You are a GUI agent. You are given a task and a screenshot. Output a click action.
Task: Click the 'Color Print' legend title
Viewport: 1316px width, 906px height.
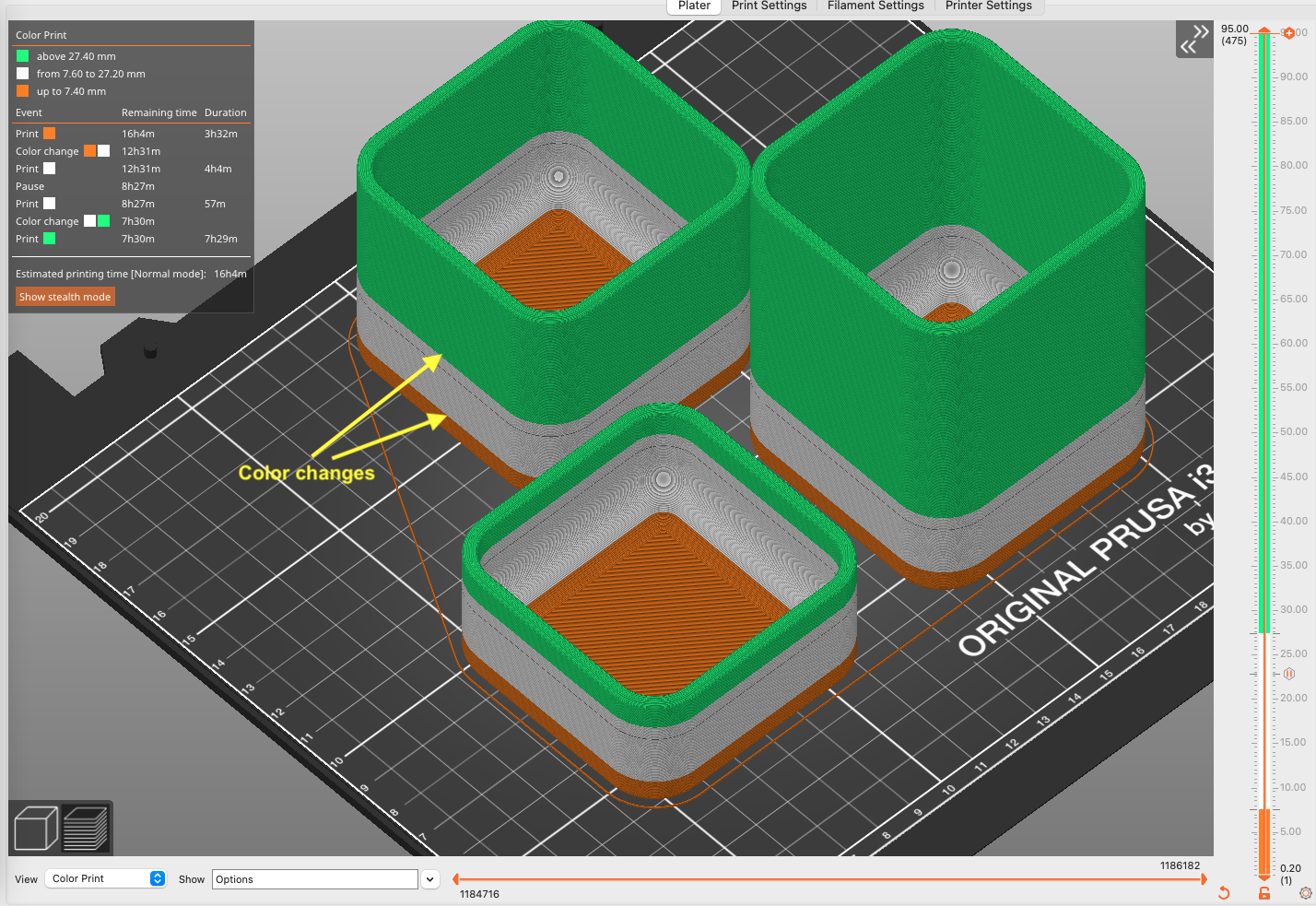[41, 35]
